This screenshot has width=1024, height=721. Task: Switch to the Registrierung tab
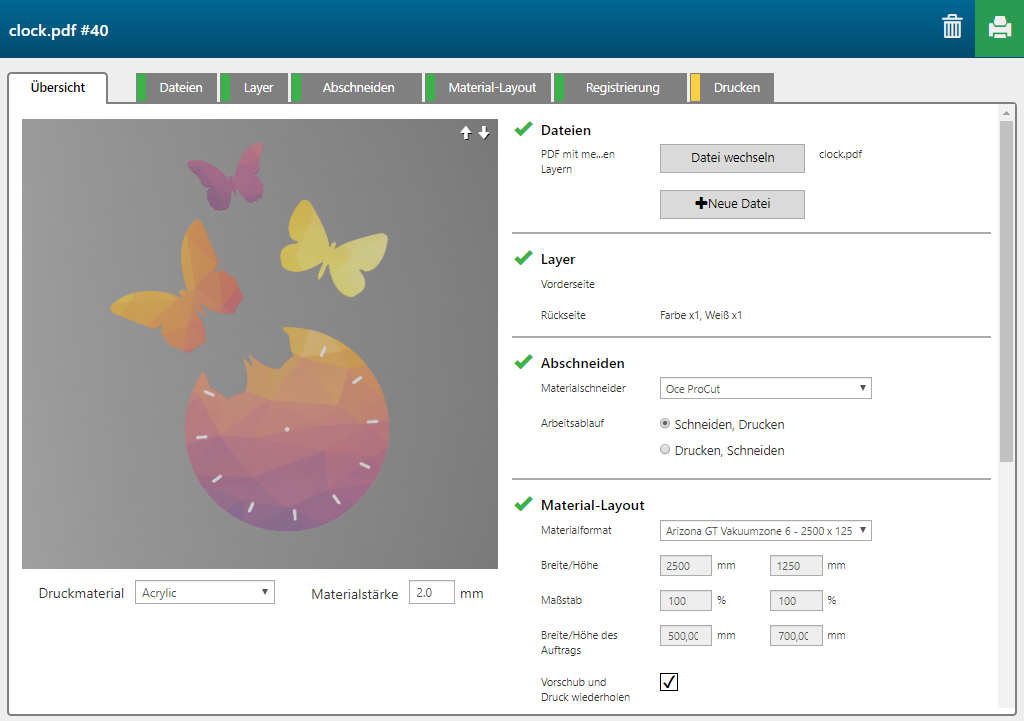coord(622,88)
